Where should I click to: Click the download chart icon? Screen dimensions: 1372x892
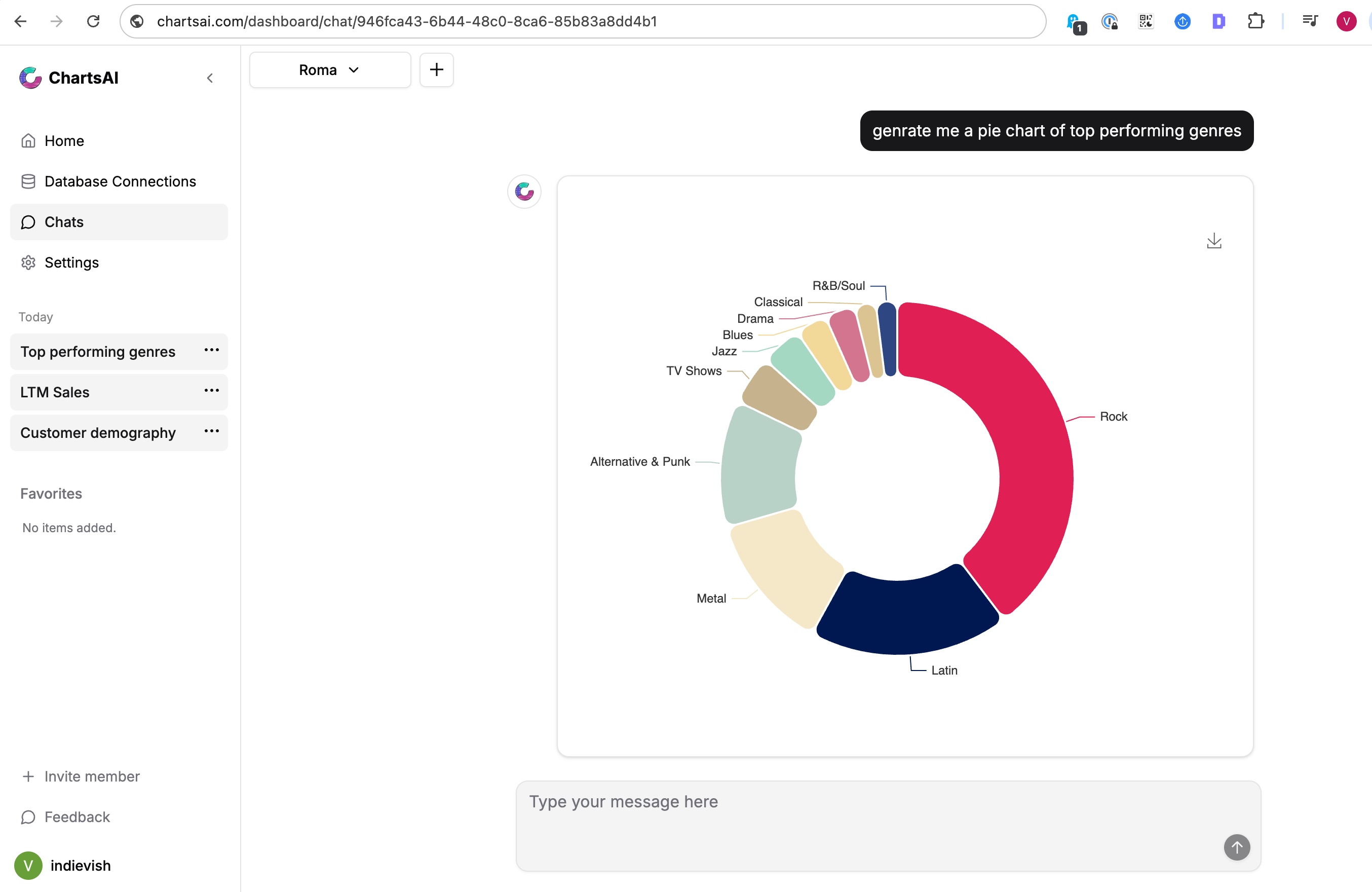1214,241
